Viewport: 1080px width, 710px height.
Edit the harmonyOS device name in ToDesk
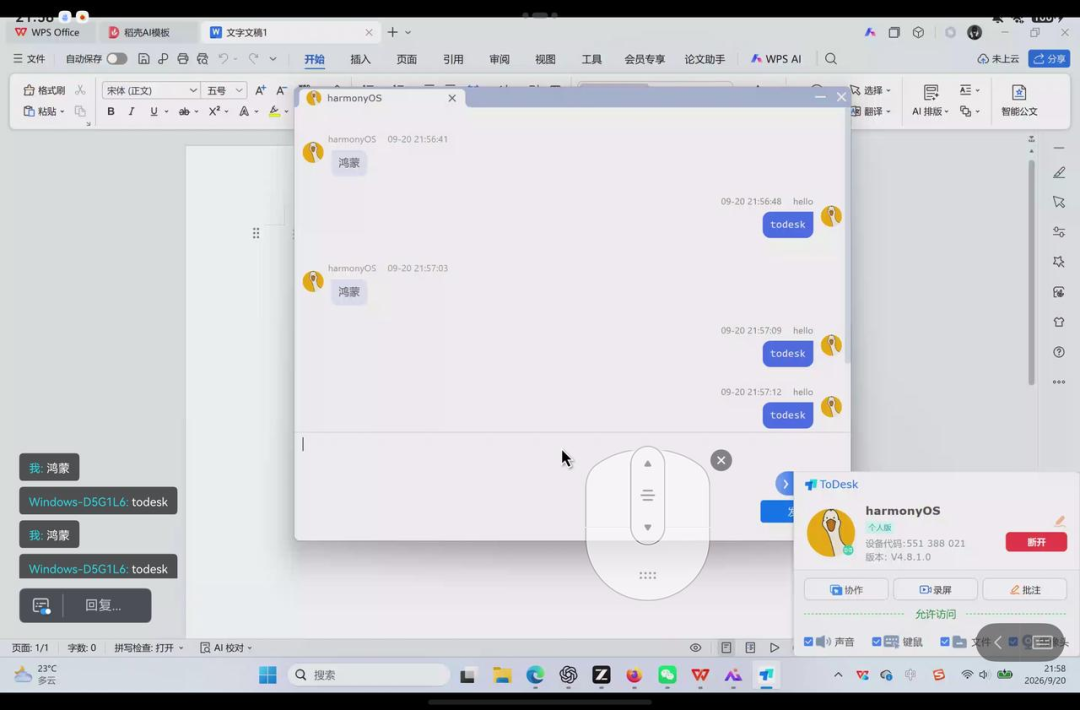(1059, 521)
